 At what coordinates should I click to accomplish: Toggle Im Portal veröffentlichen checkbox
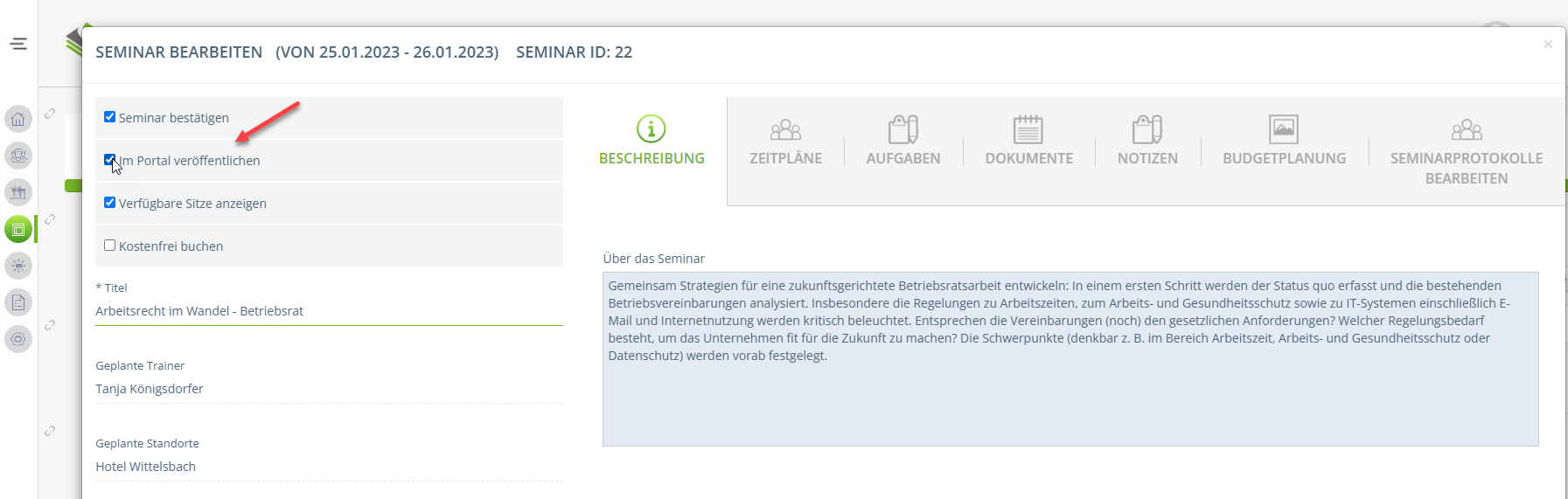[110, 160]
